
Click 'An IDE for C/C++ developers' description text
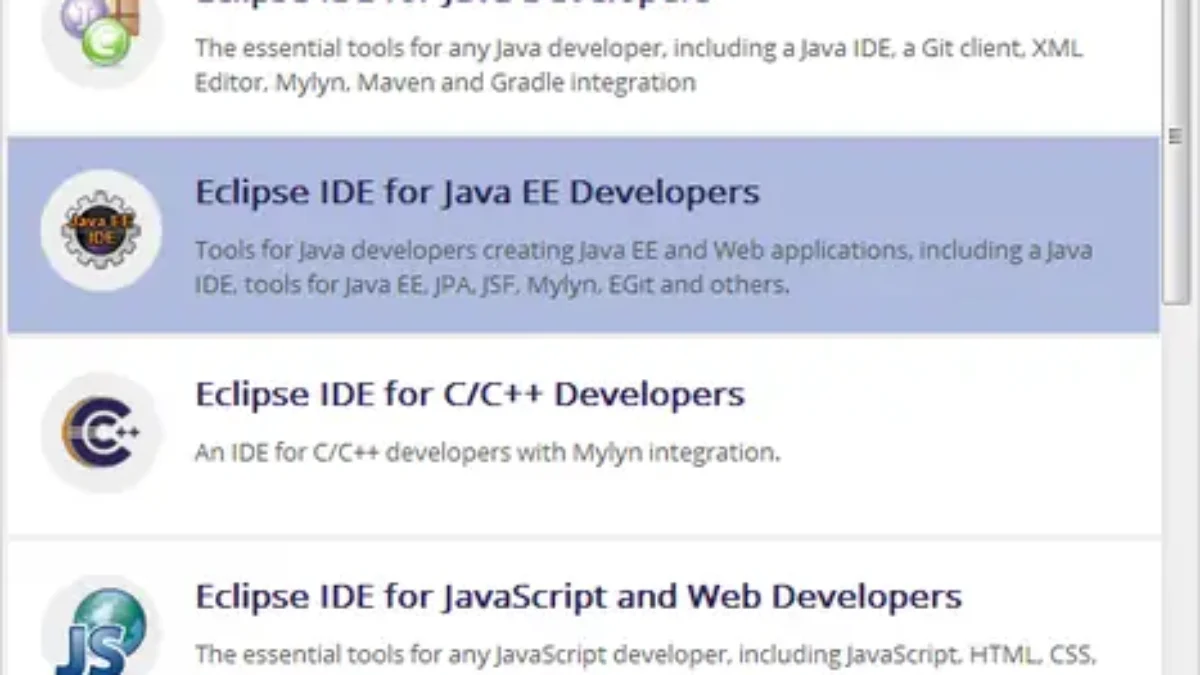[x=486, y=452]
